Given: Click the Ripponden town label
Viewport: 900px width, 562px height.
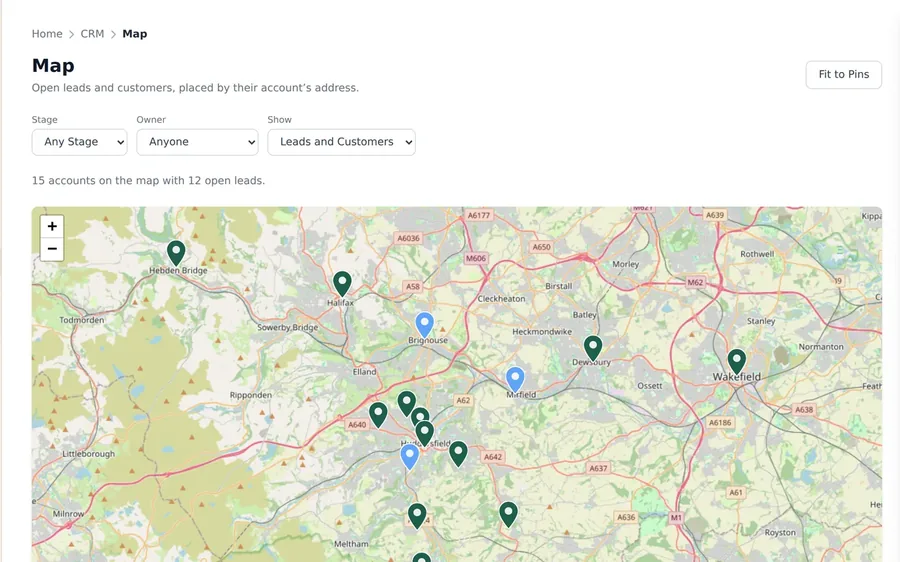Looking at the screenshot, I should click(x=251, y=395).
